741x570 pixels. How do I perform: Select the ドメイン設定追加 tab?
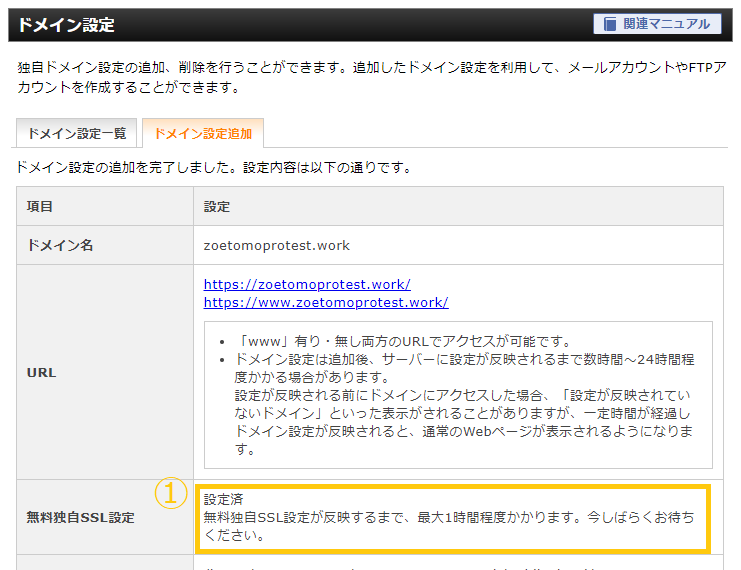tap(203, 133)
